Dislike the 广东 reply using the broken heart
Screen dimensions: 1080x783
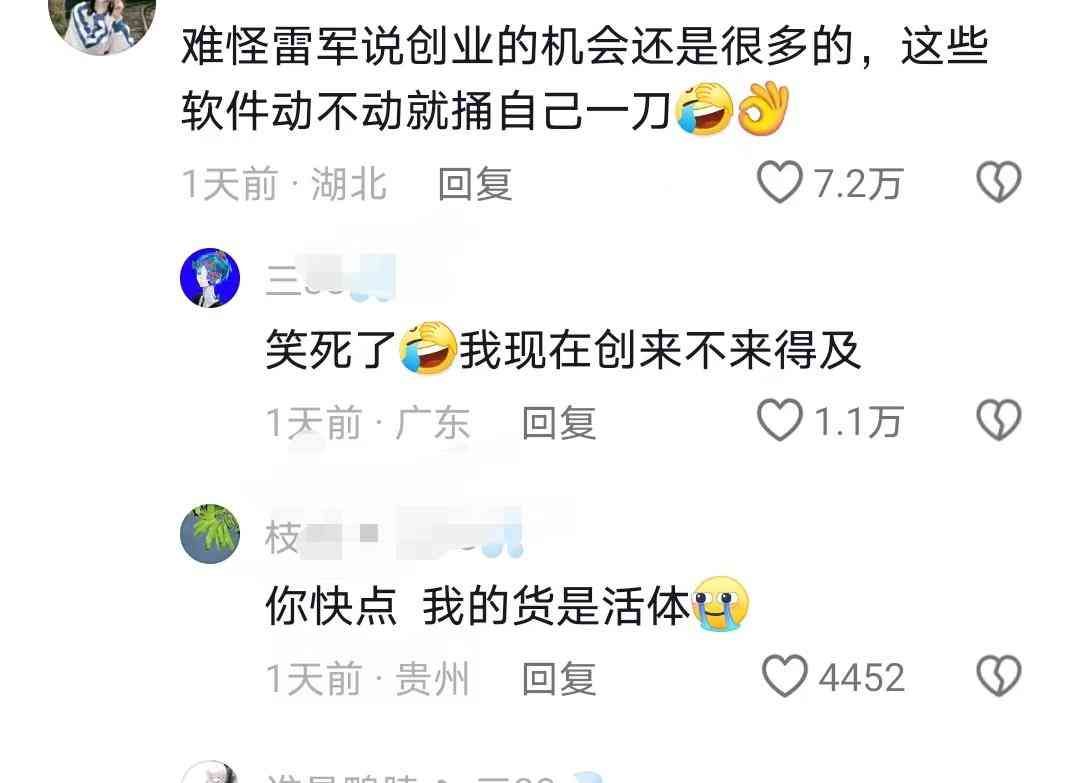(999, 419)
